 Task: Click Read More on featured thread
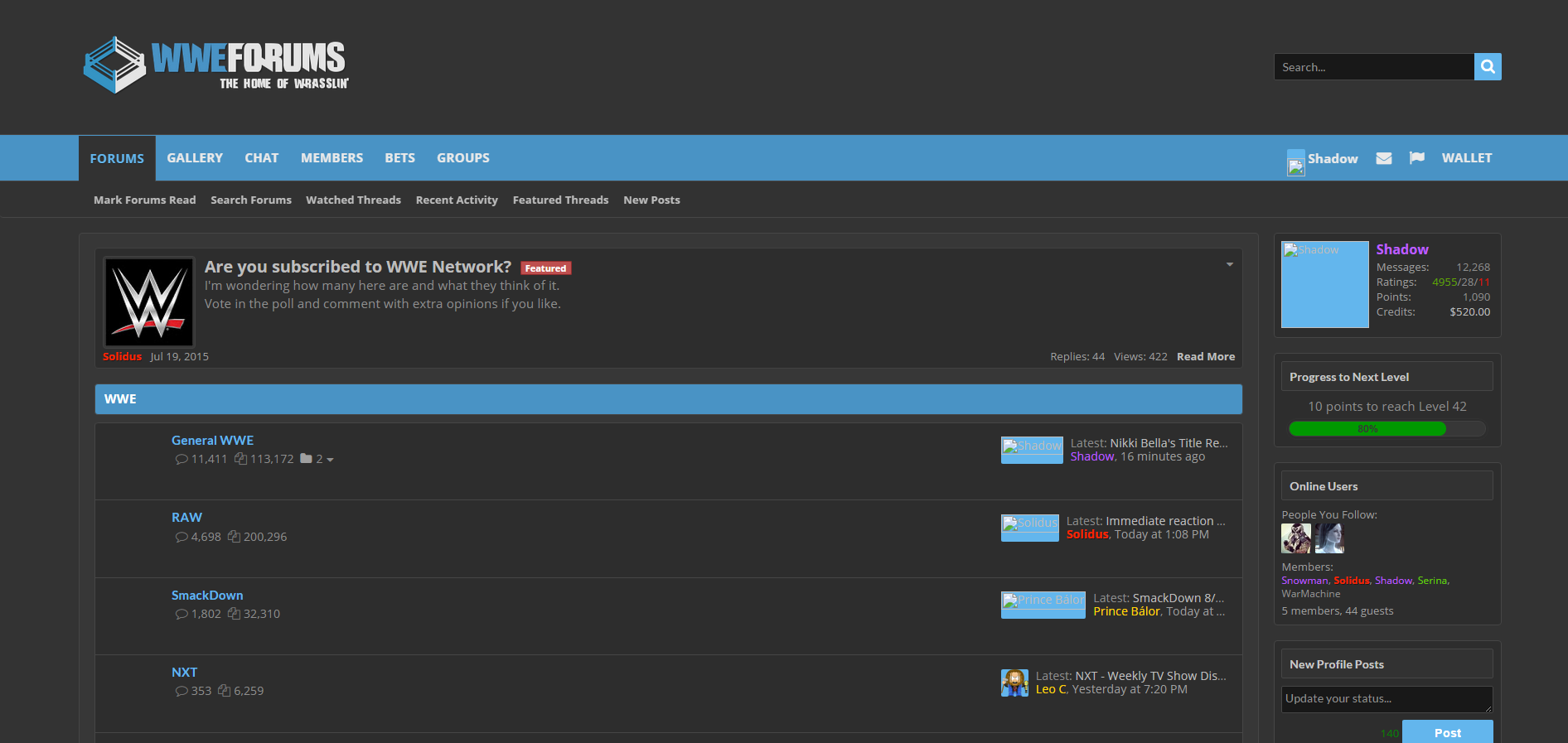pyautogui.click(x=1205, y=357)
